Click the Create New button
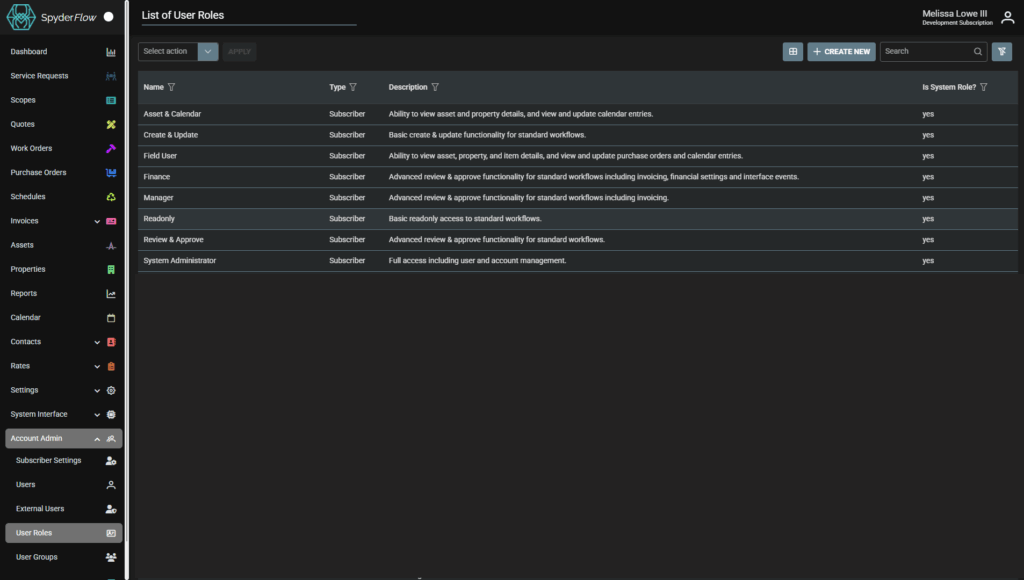The height and width of the screenshot is (580, 1024). 841,52
